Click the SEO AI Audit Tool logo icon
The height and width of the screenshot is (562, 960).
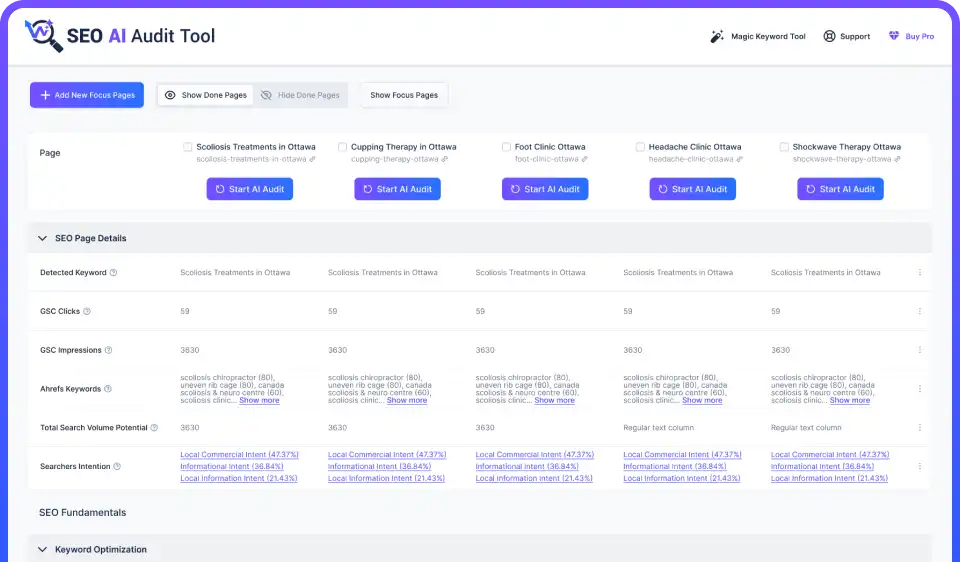(43, 36)
